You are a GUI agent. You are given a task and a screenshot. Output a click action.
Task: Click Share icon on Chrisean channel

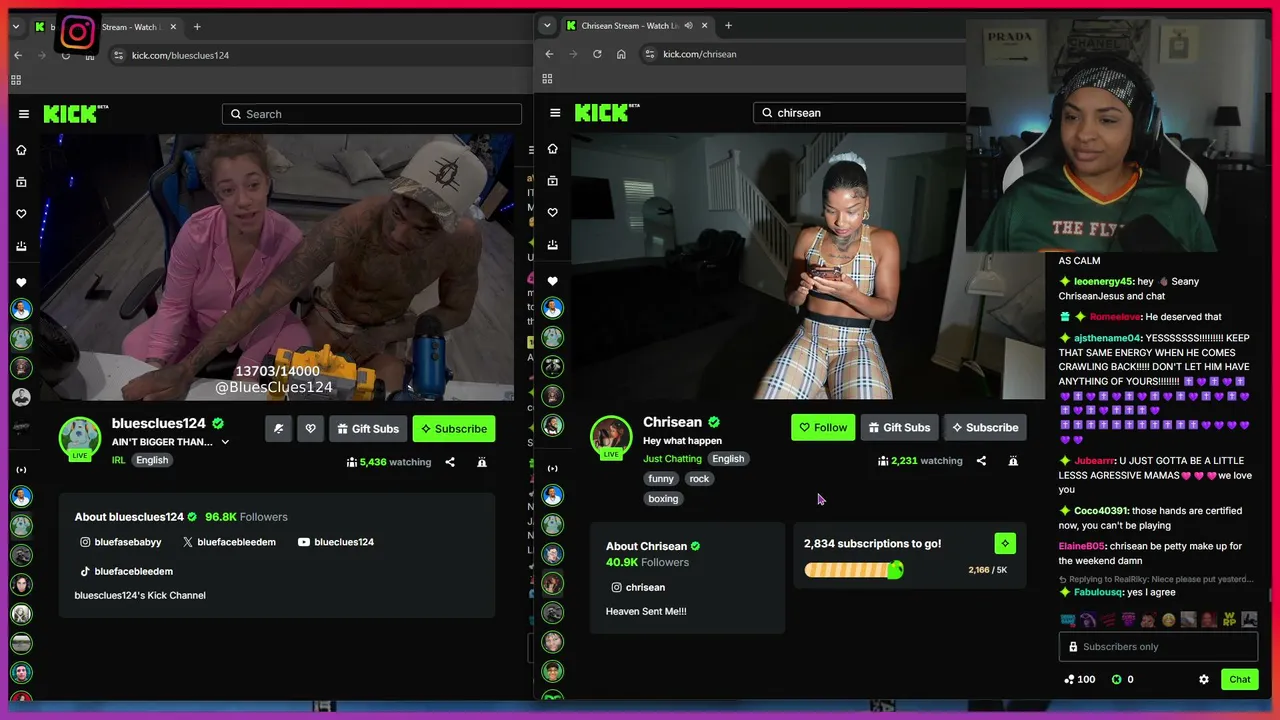click(x=981, y=461)
